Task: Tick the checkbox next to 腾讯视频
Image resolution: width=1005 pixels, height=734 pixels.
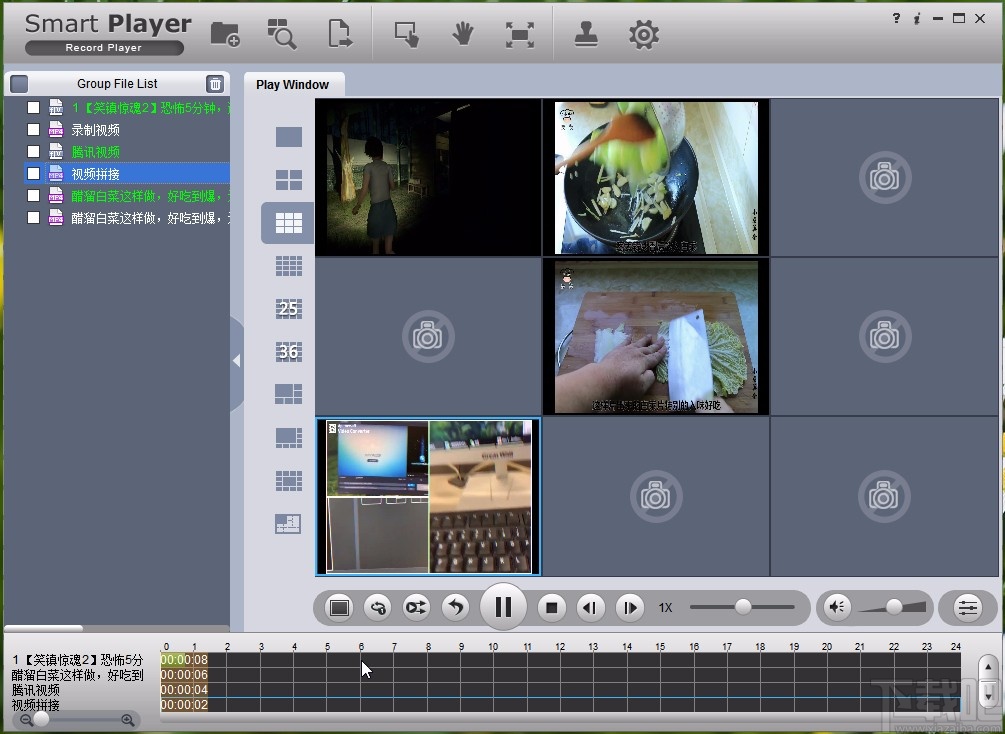Action: point(33,152)
